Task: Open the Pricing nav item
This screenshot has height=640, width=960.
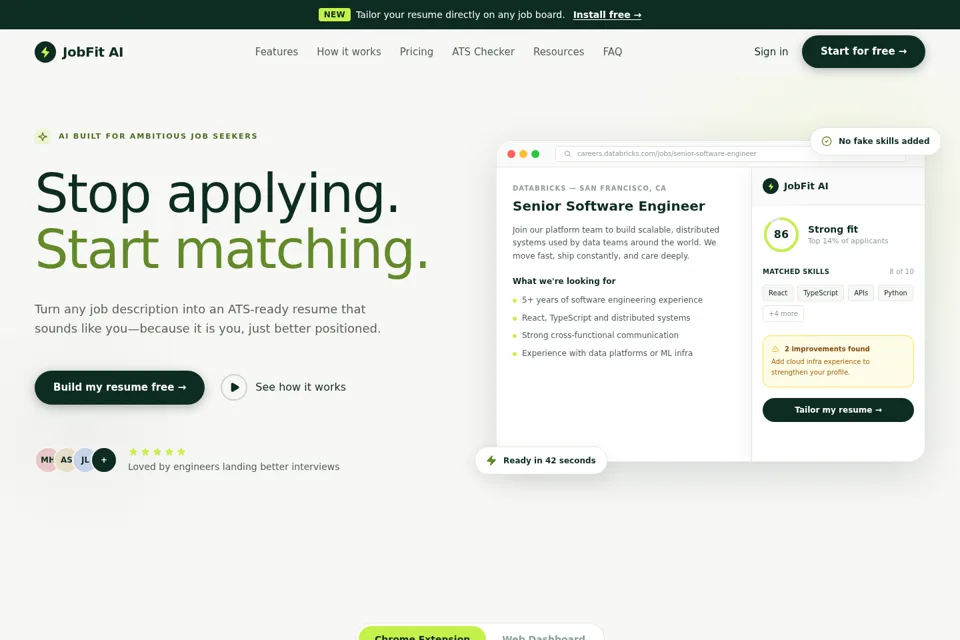Action: click(416, 52)
